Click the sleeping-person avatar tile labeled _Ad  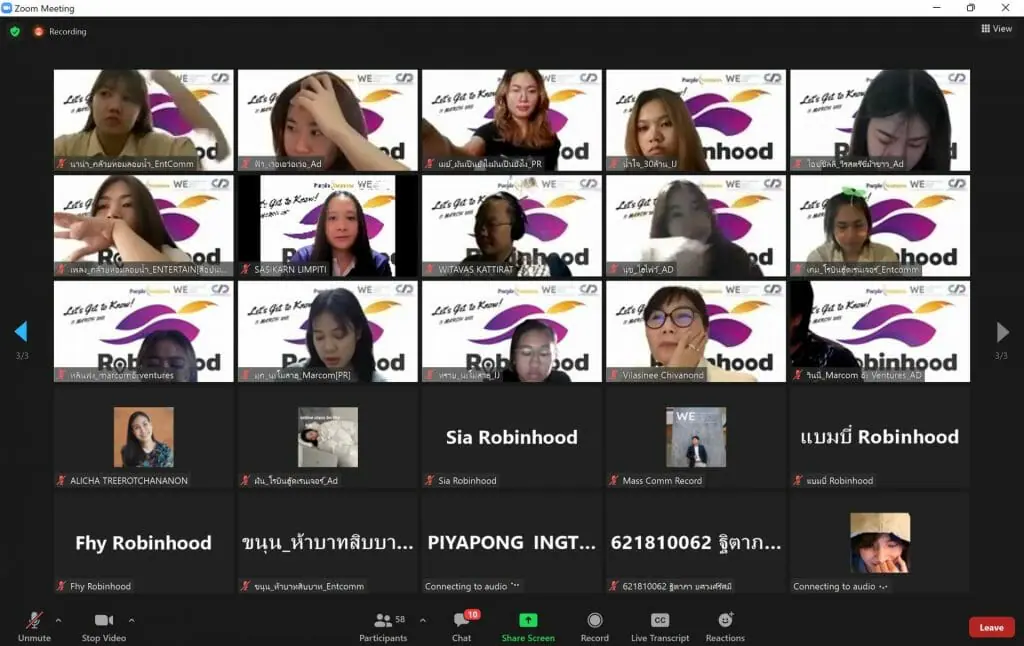pyautogui.click(x=328, y=437)
